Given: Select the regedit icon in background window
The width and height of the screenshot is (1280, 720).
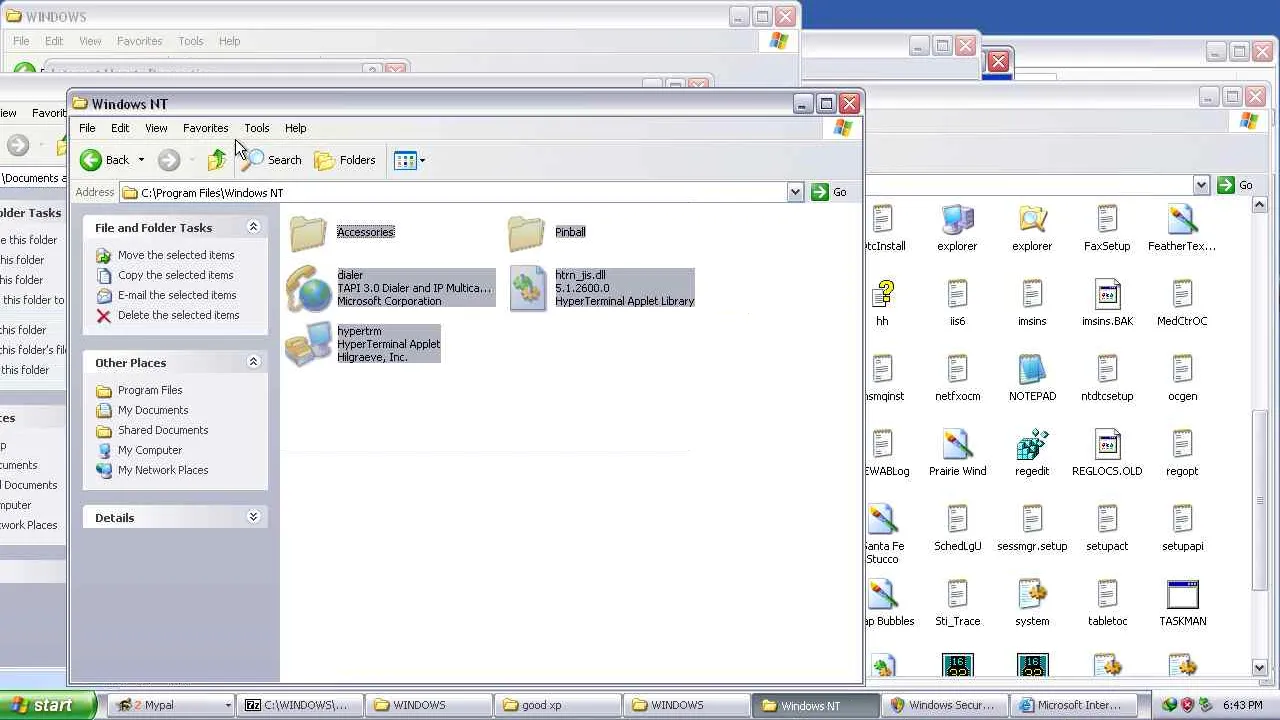Looking at the screenshot, I should coord(1032,445).
